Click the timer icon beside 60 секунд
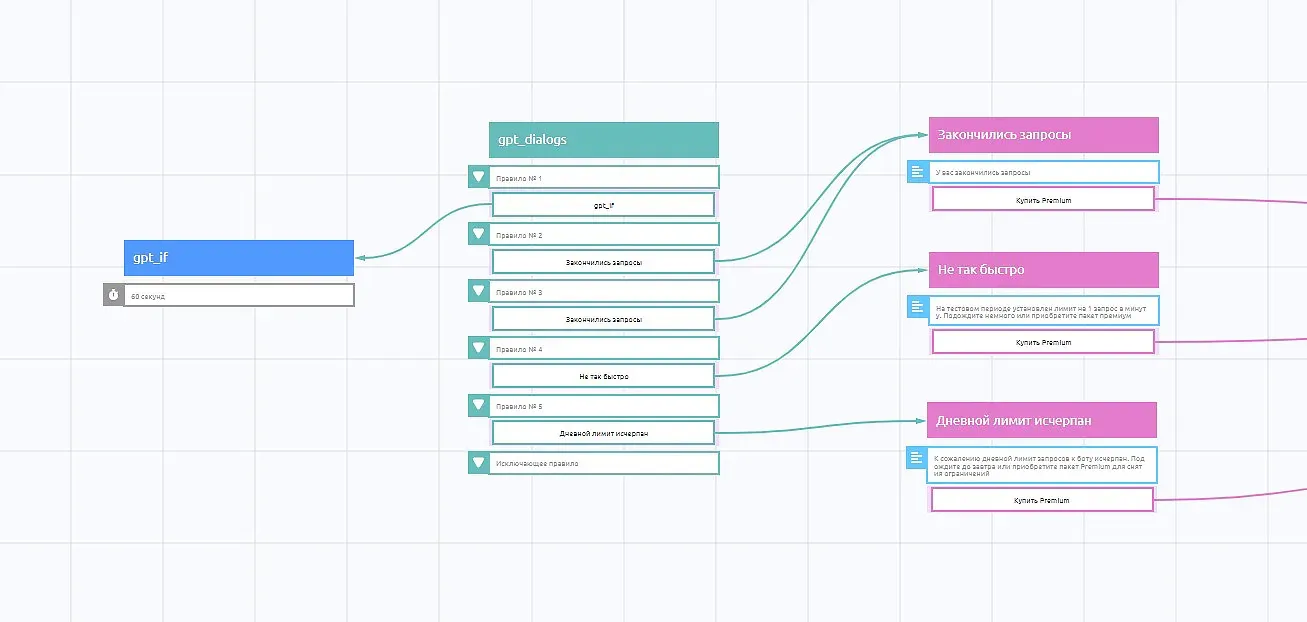 pyautogui.click(x=113, y=295)
